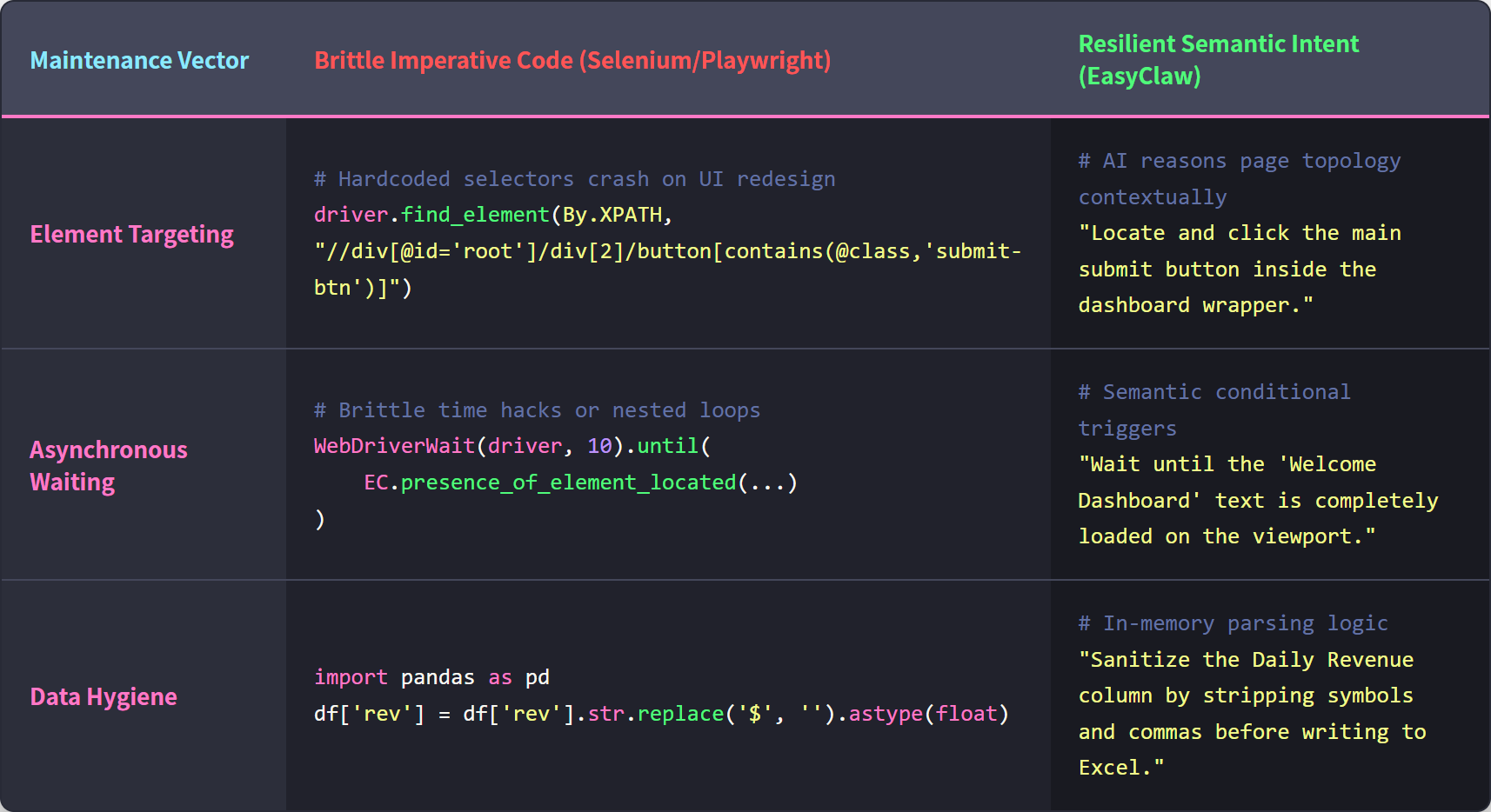Click the "Maintenance Vector" column header
This screenshot has height=812, width=1491.
139,60
